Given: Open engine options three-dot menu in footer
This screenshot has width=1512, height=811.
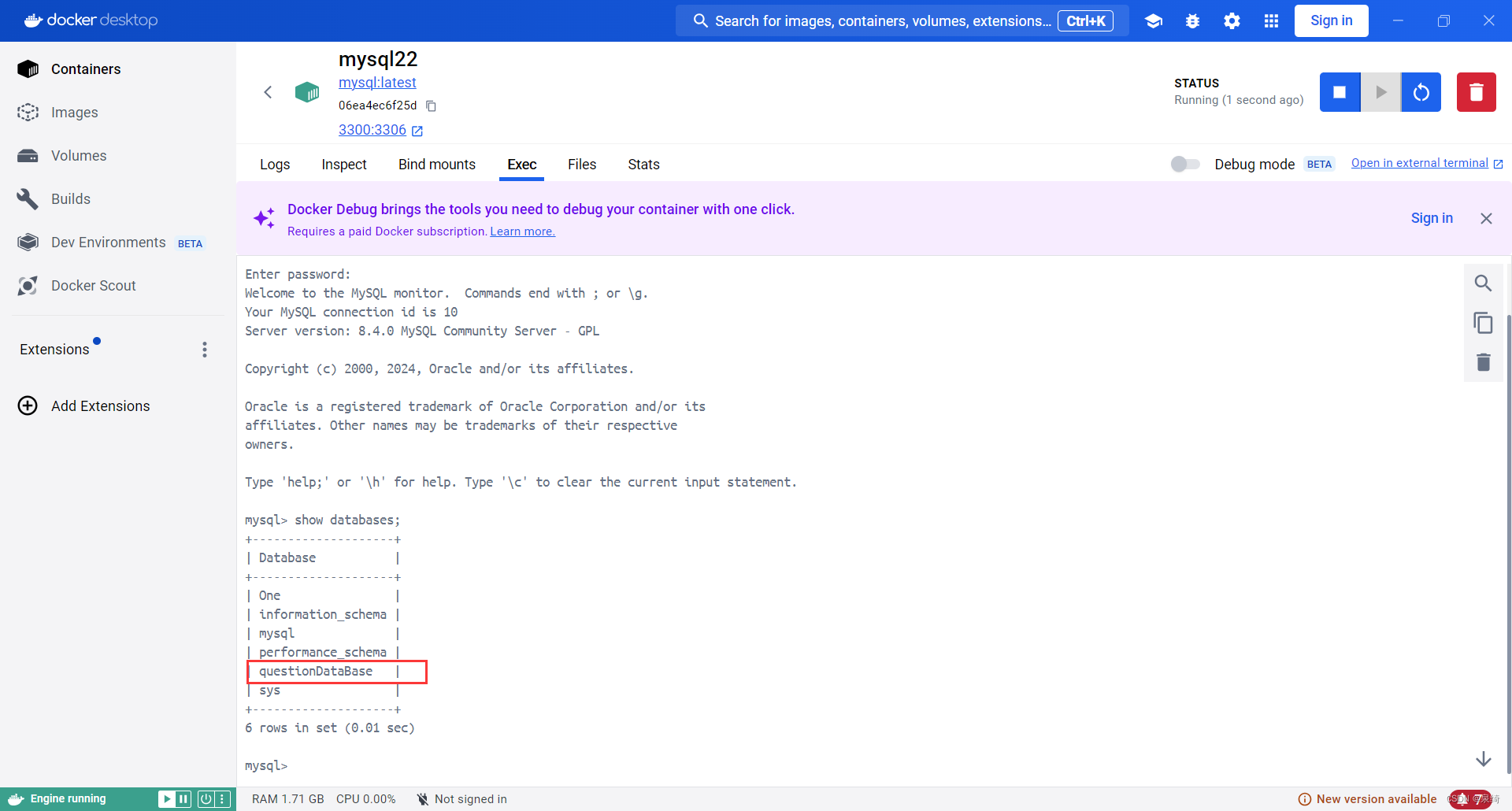Looking at the screenshot, I should pos(223,799).
